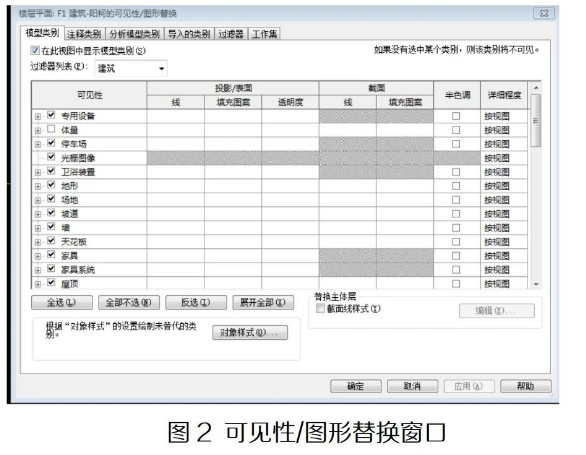Screen dimensions: 586x455
Task: Uncheck visibility of 停车场
Action: coord(51,143)
